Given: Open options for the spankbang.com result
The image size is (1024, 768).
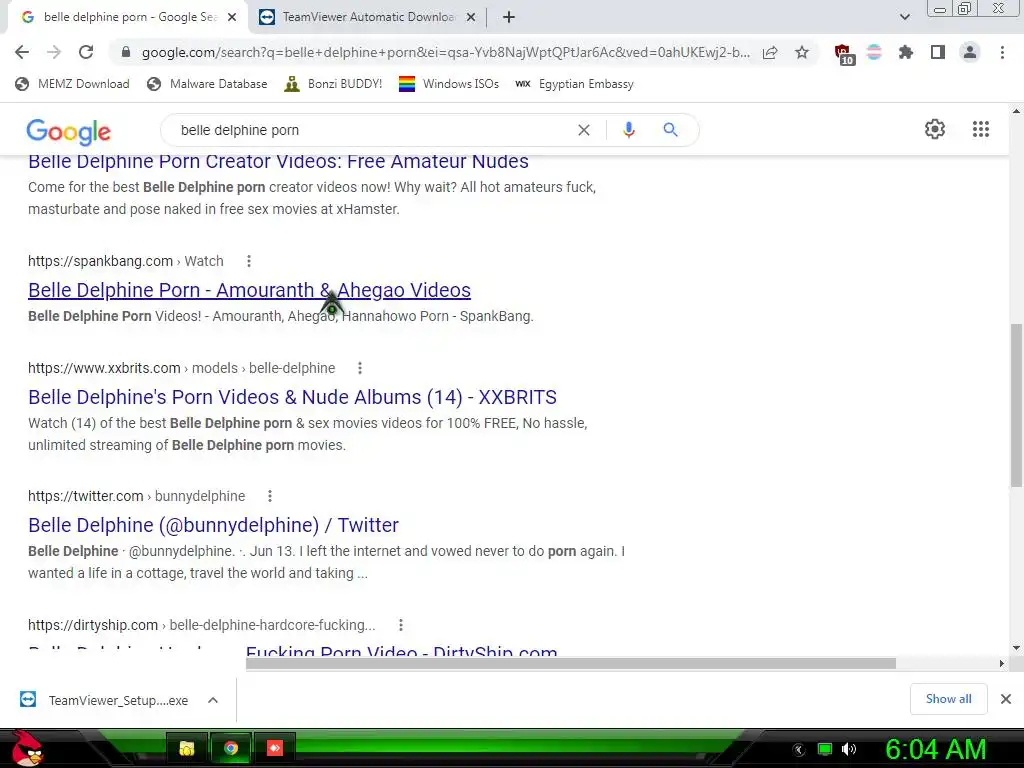Looking at the screenshot, I should click(x=249, y=261).
